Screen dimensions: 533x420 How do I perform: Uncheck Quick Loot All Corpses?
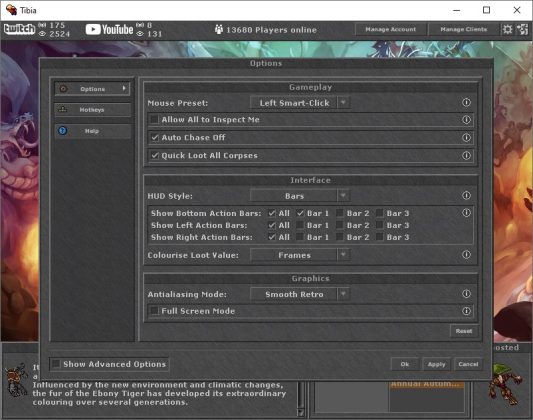click(x=155, y=155)
